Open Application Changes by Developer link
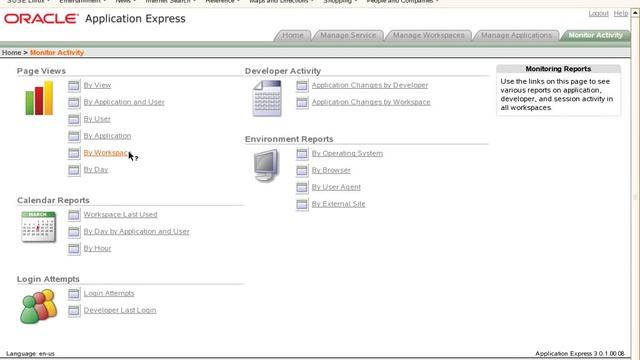 (x=370, y=85)
